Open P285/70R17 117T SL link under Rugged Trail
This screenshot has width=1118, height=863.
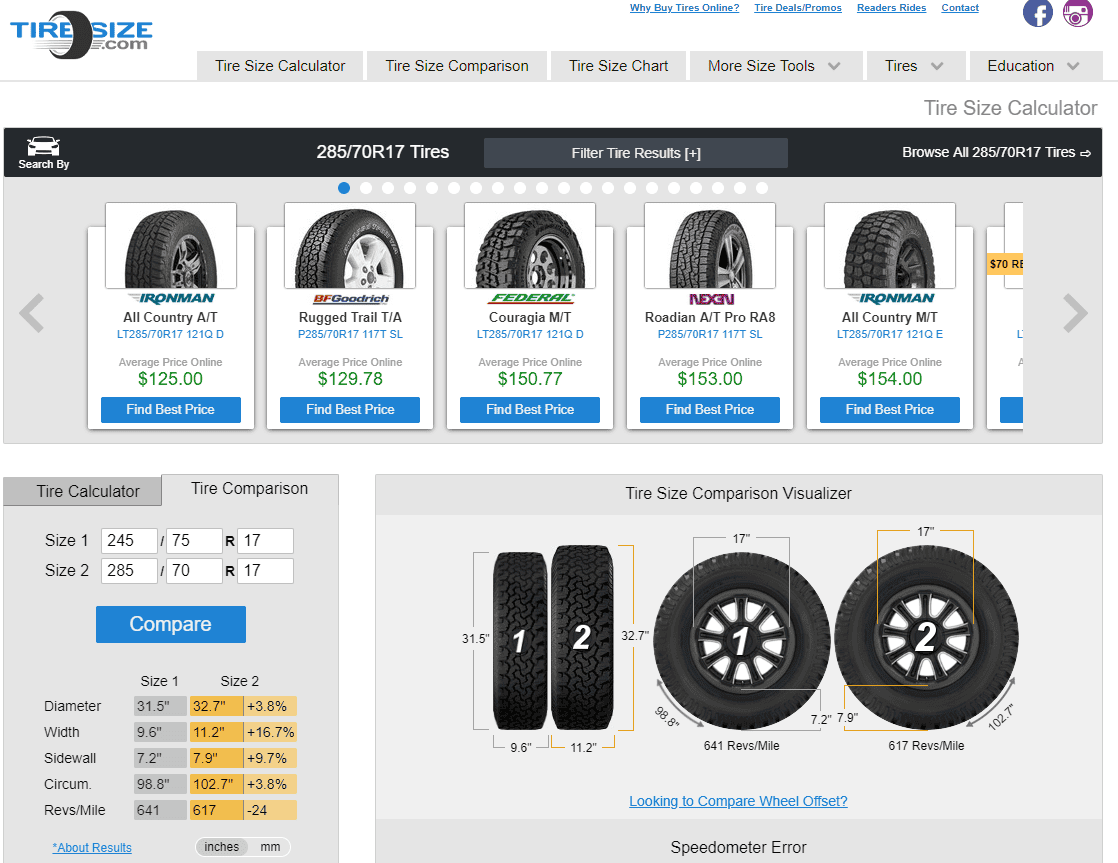click(x=350, y=334)
